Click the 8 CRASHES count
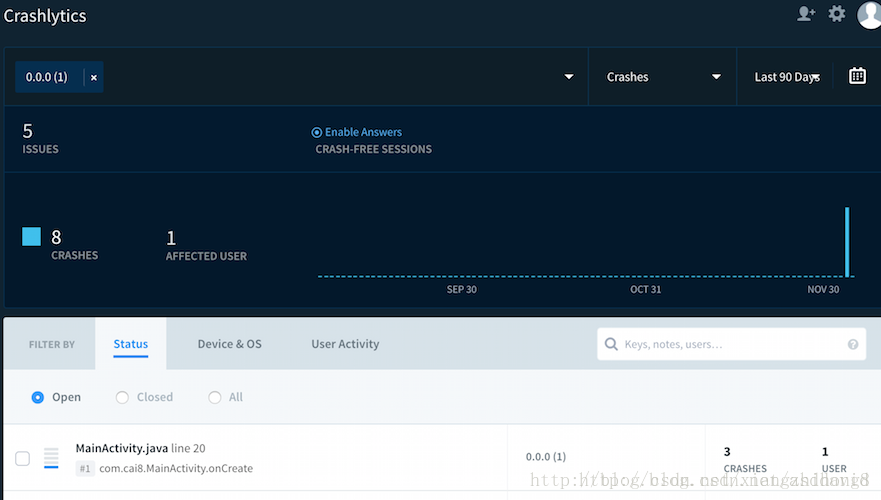This screenshot has width=881, height=500. 74,245
